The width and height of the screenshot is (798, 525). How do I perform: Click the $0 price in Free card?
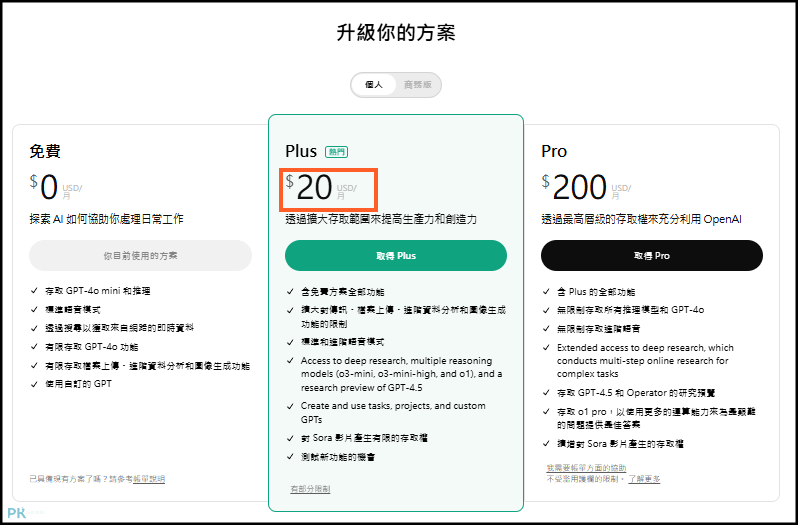(44, 187)
